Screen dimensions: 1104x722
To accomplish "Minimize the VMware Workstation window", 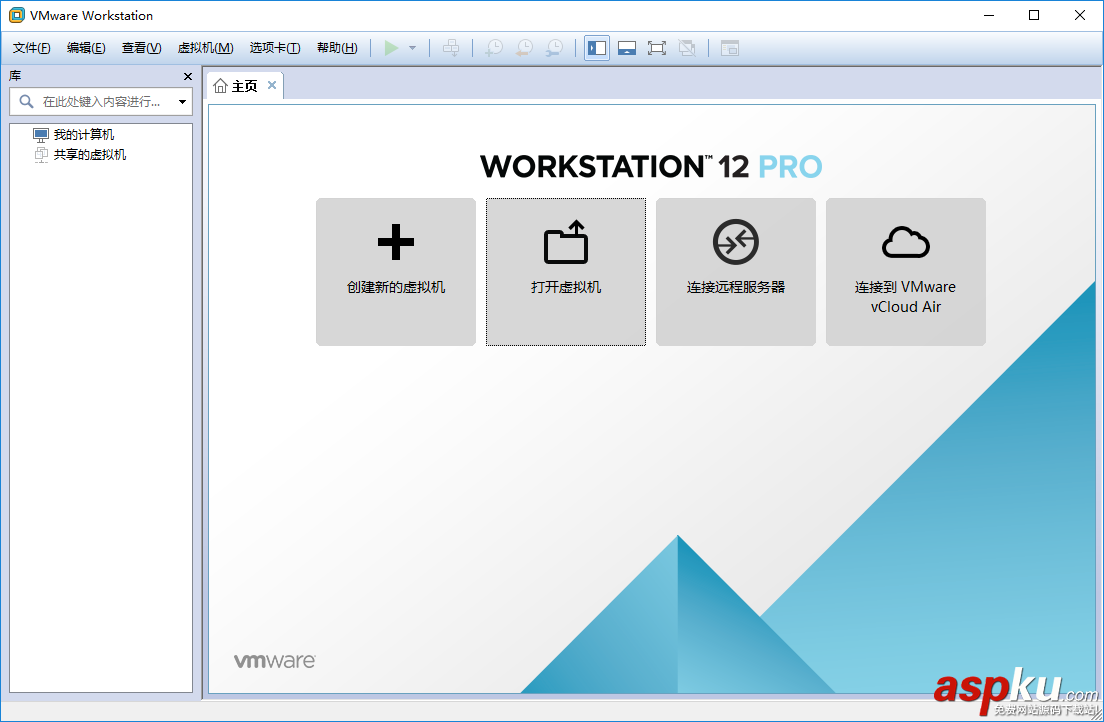I will tap(989, 15).
